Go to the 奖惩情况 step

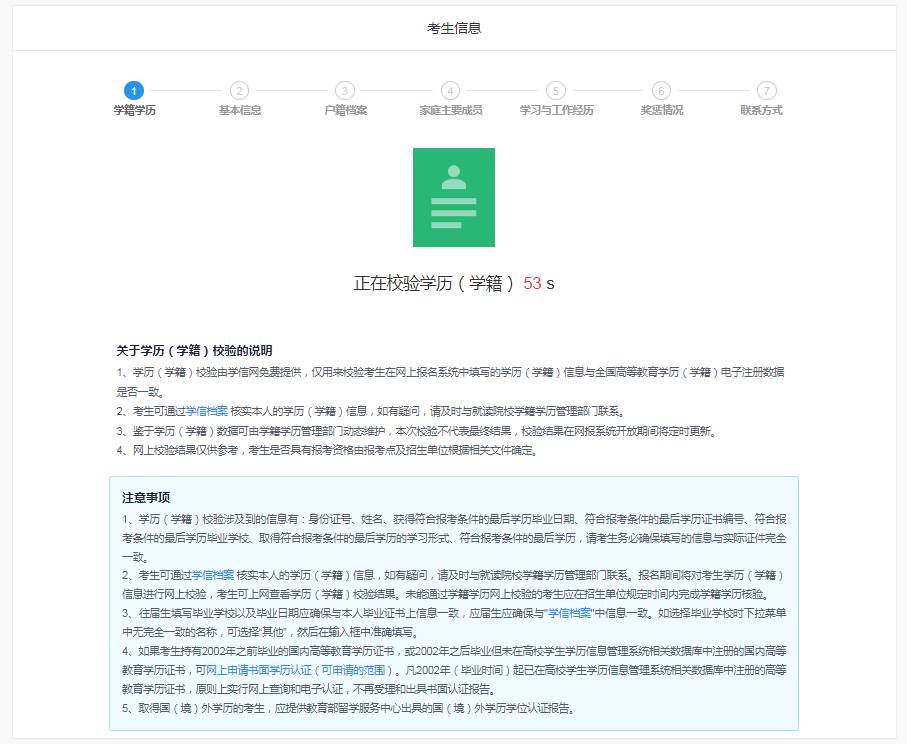pyautogui.click(x=661, y=110)
